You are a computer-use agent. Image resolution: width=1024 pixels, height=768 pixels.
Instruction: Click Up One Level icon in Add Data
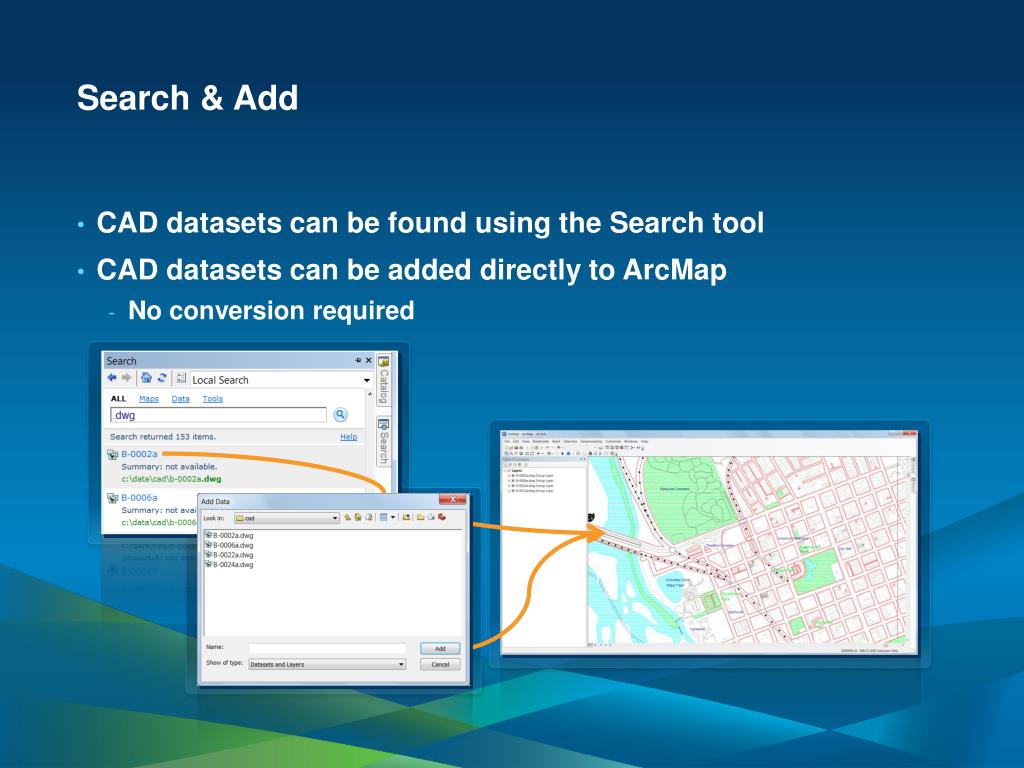[347, 517]
